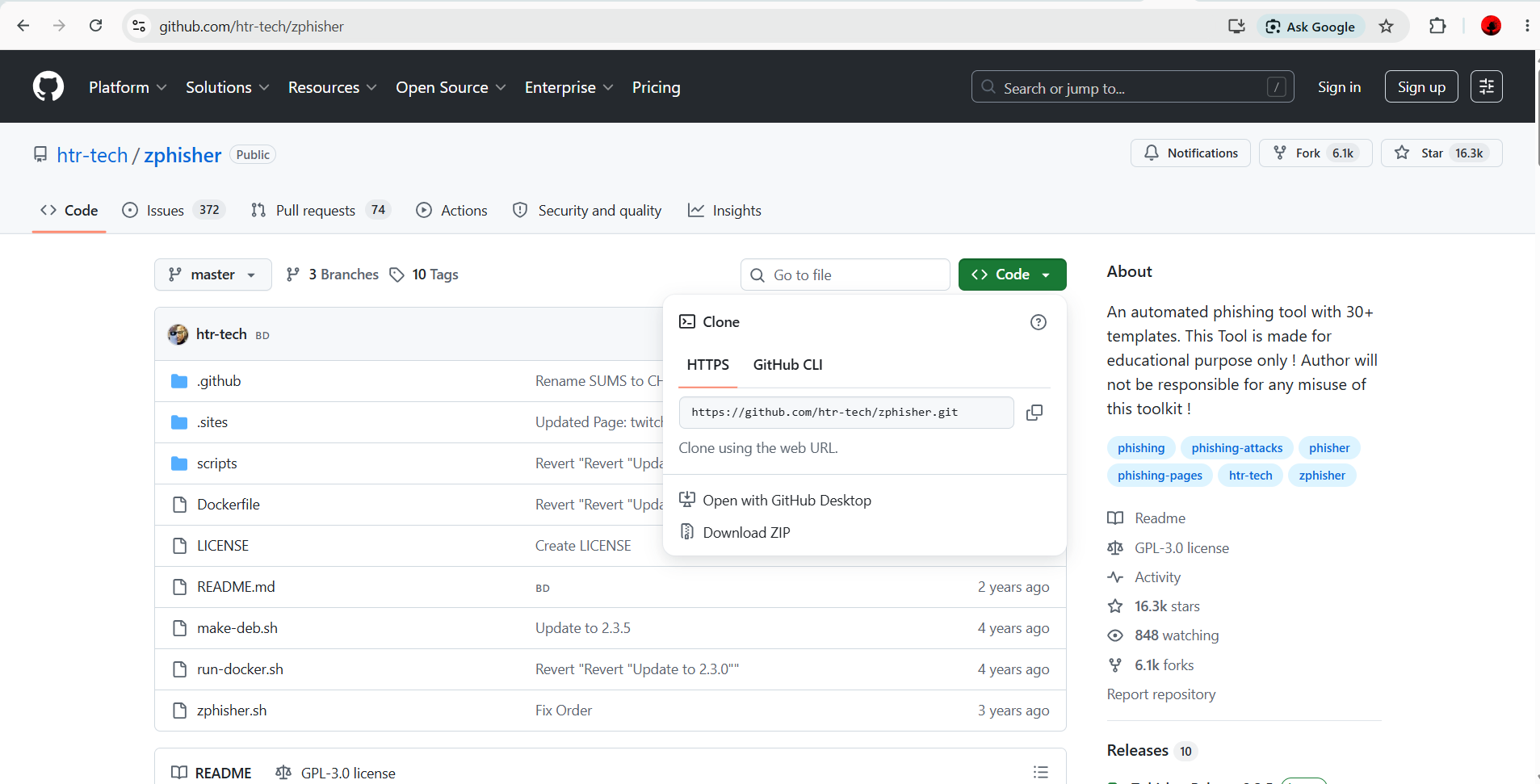This screenshot has height=784, width=1540.
Task: Choose Download ZIP
Action: pyautogui.click(x=746, y=533)
